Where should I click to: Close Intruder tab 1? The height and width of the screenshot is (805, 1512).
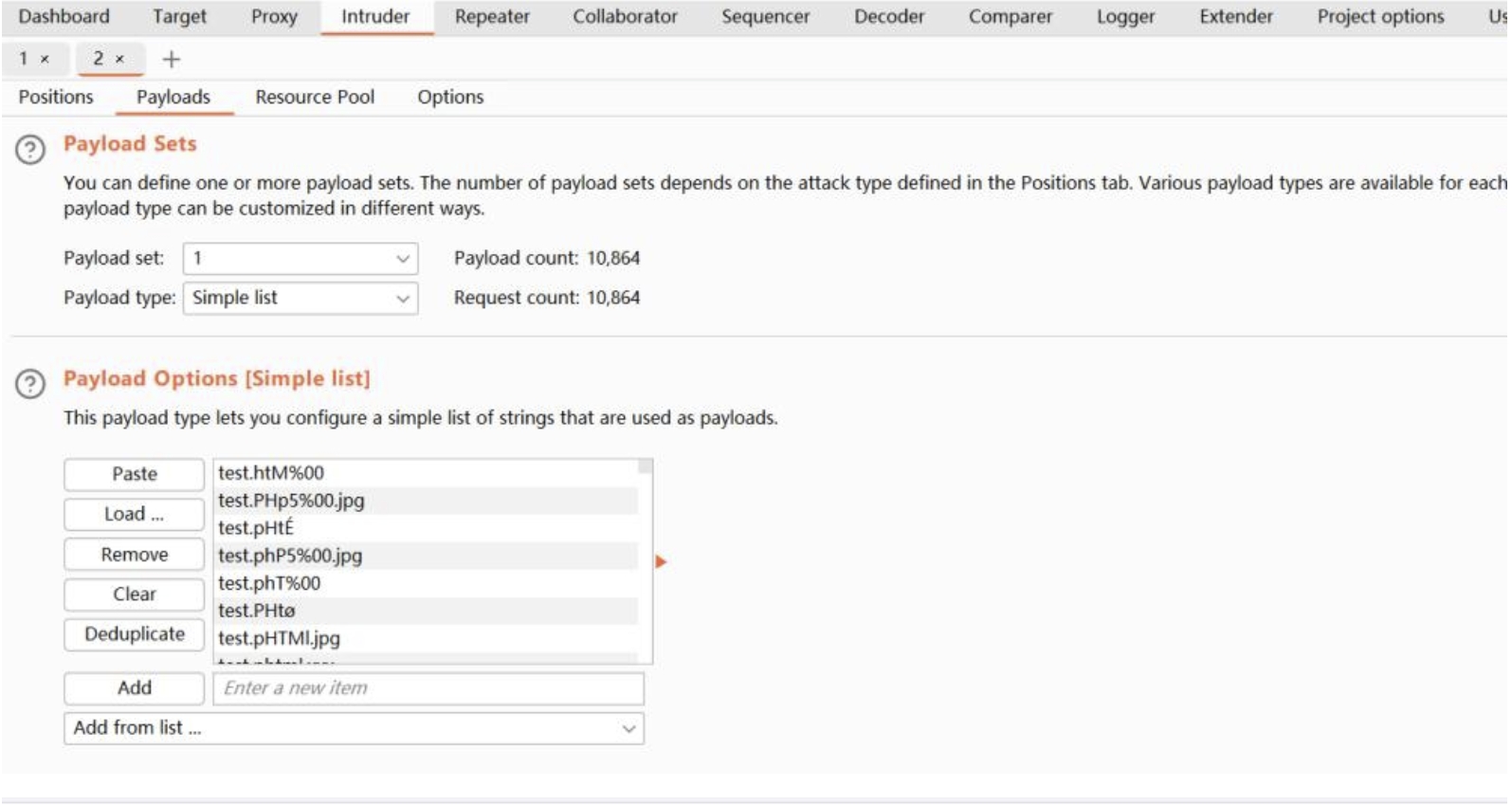pyautogui.click(x=45, y=59)
